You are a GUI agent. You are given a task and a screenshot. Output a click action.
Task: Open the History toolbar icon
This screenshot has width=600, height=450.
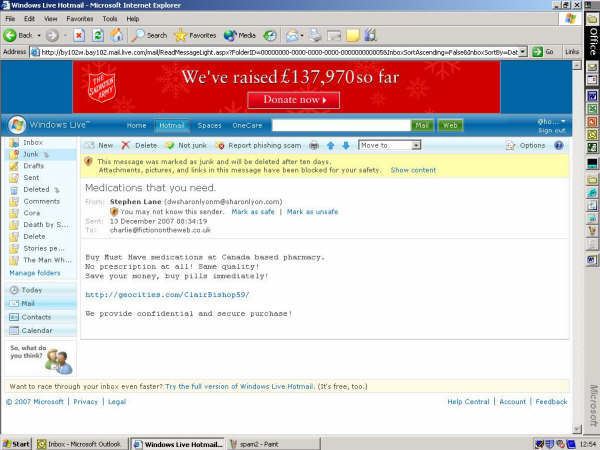[x=270, y=36]
